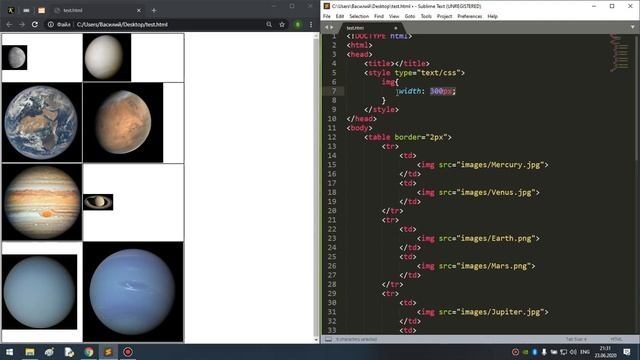This screenshot has height=360, width=640.
Task: Open the zoom magnifier icon in address bar
Action: 269,24
